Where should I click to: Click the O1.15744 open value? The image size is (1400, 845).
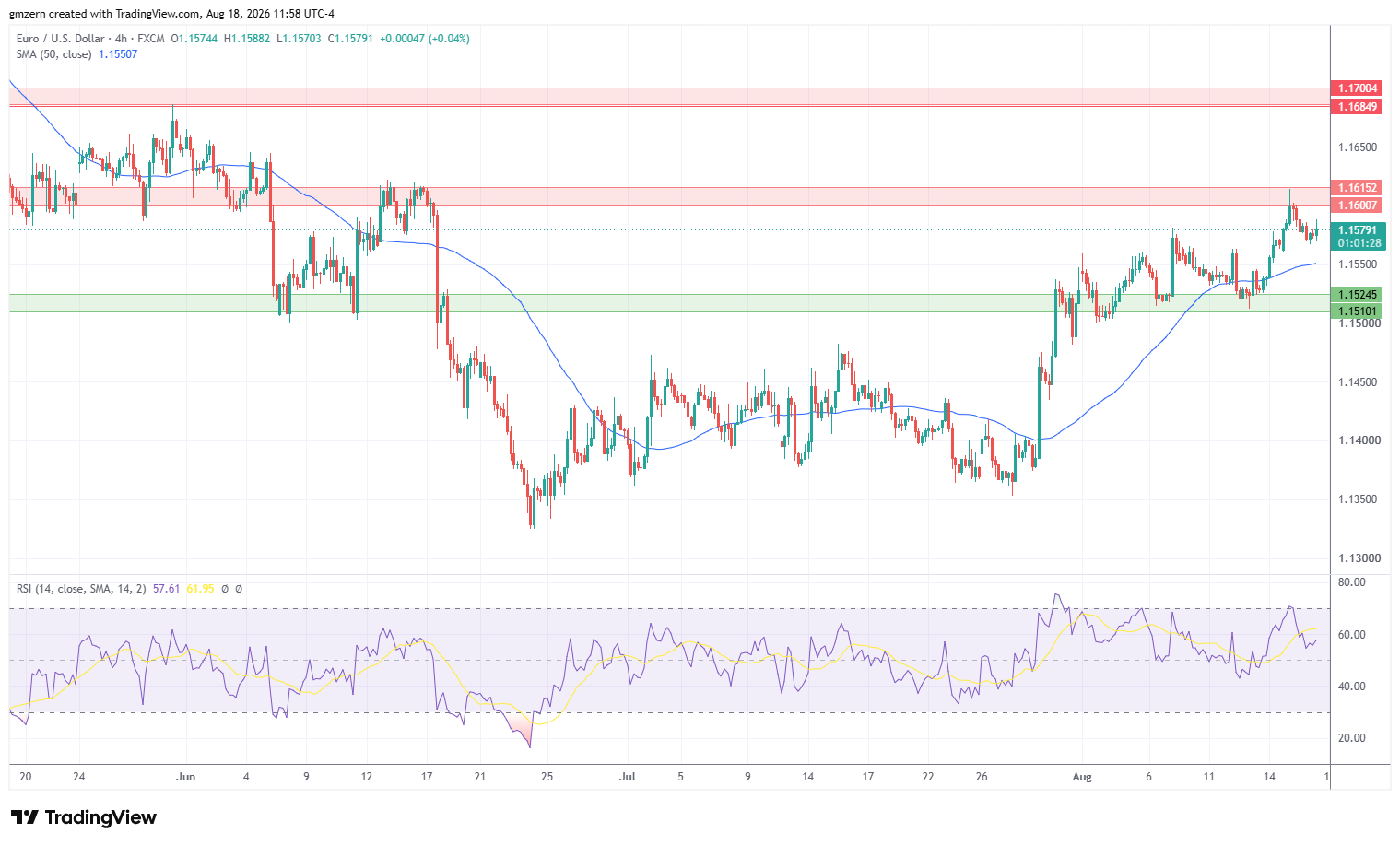tap(194, 39)
